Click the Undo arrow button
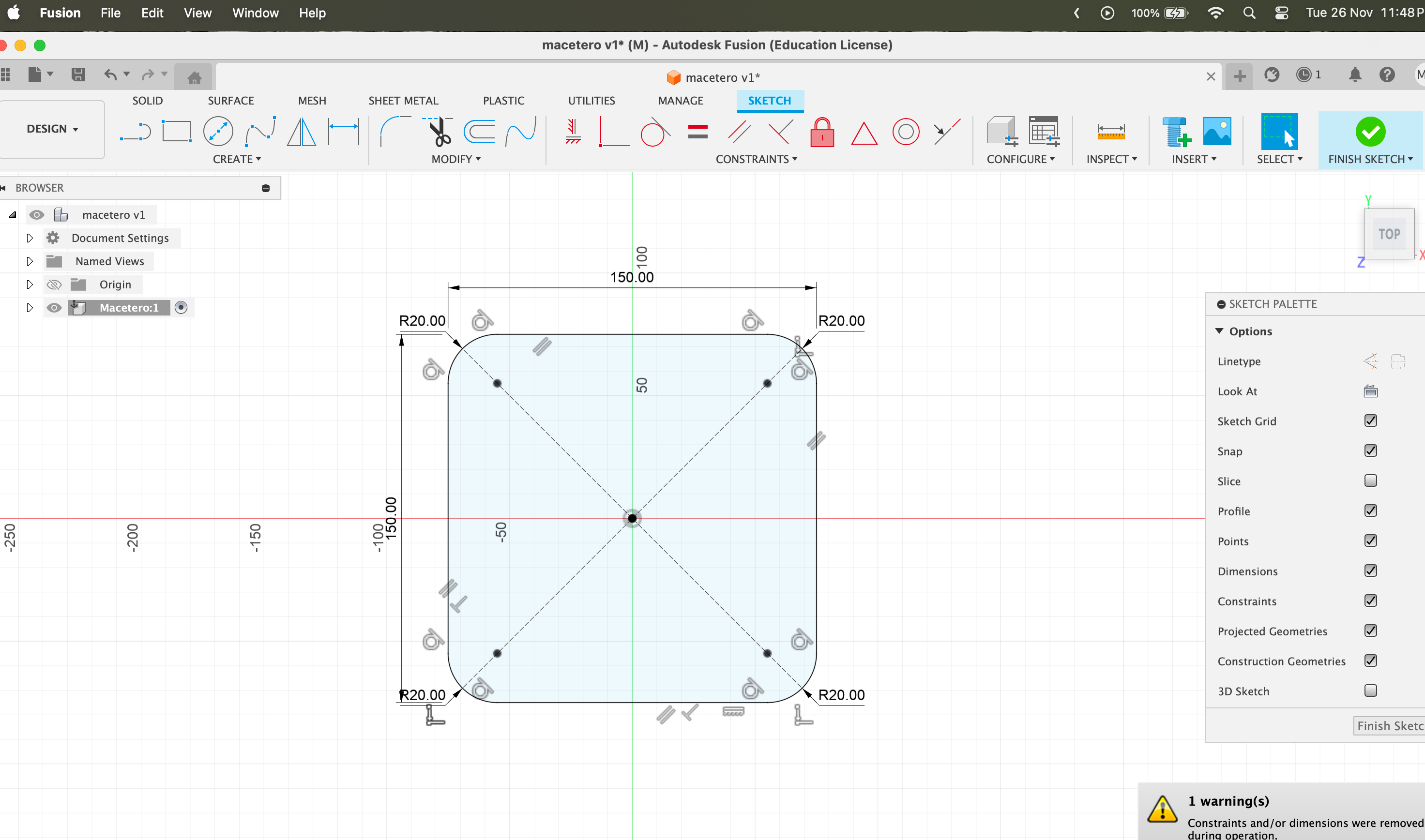The width and height of the screenshot is (1425, 840). (110, 74)
